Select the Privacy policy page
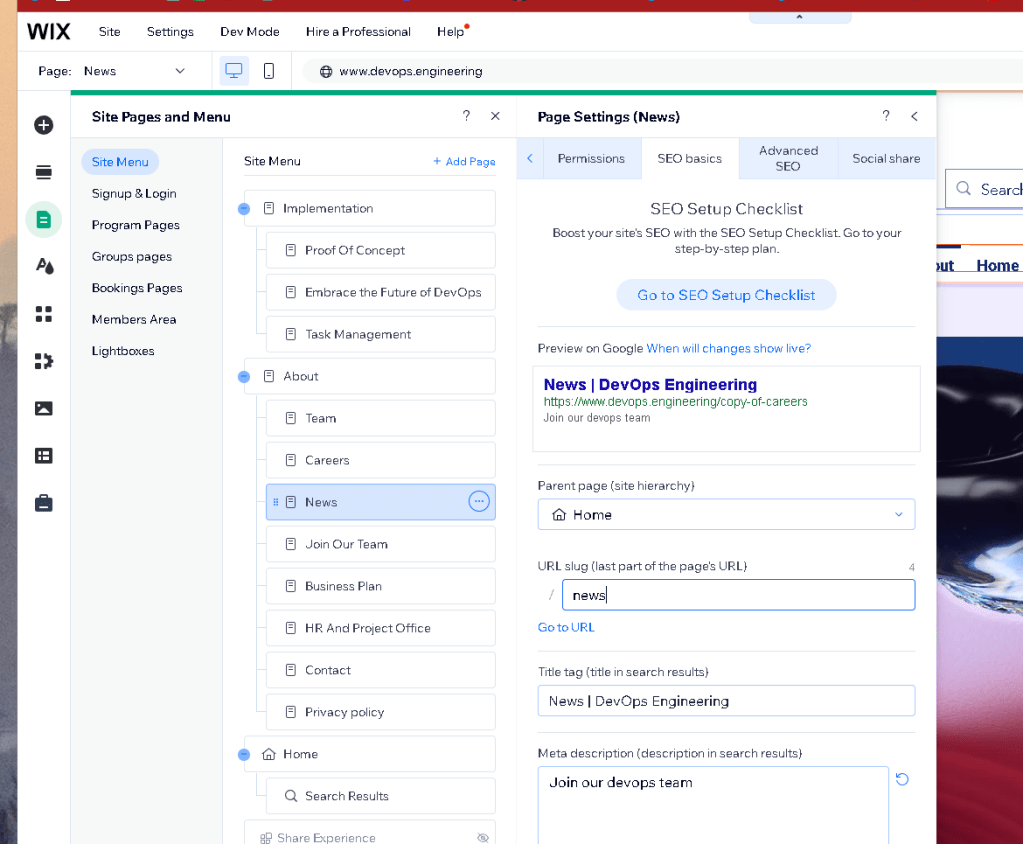1023x844 pixels. coord(380,712)
